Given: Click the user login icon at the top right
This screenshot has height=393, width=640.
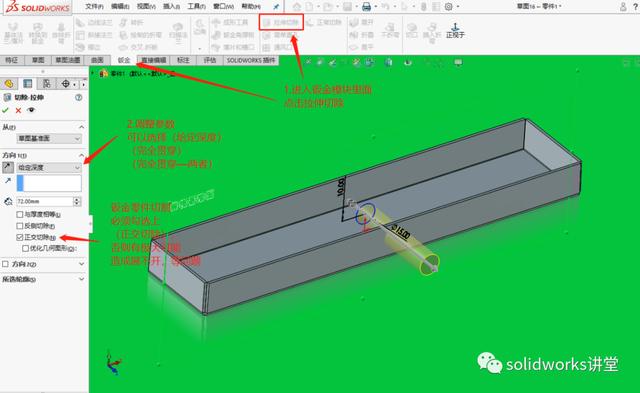Looking at the screenshot, I should (623, 7).
